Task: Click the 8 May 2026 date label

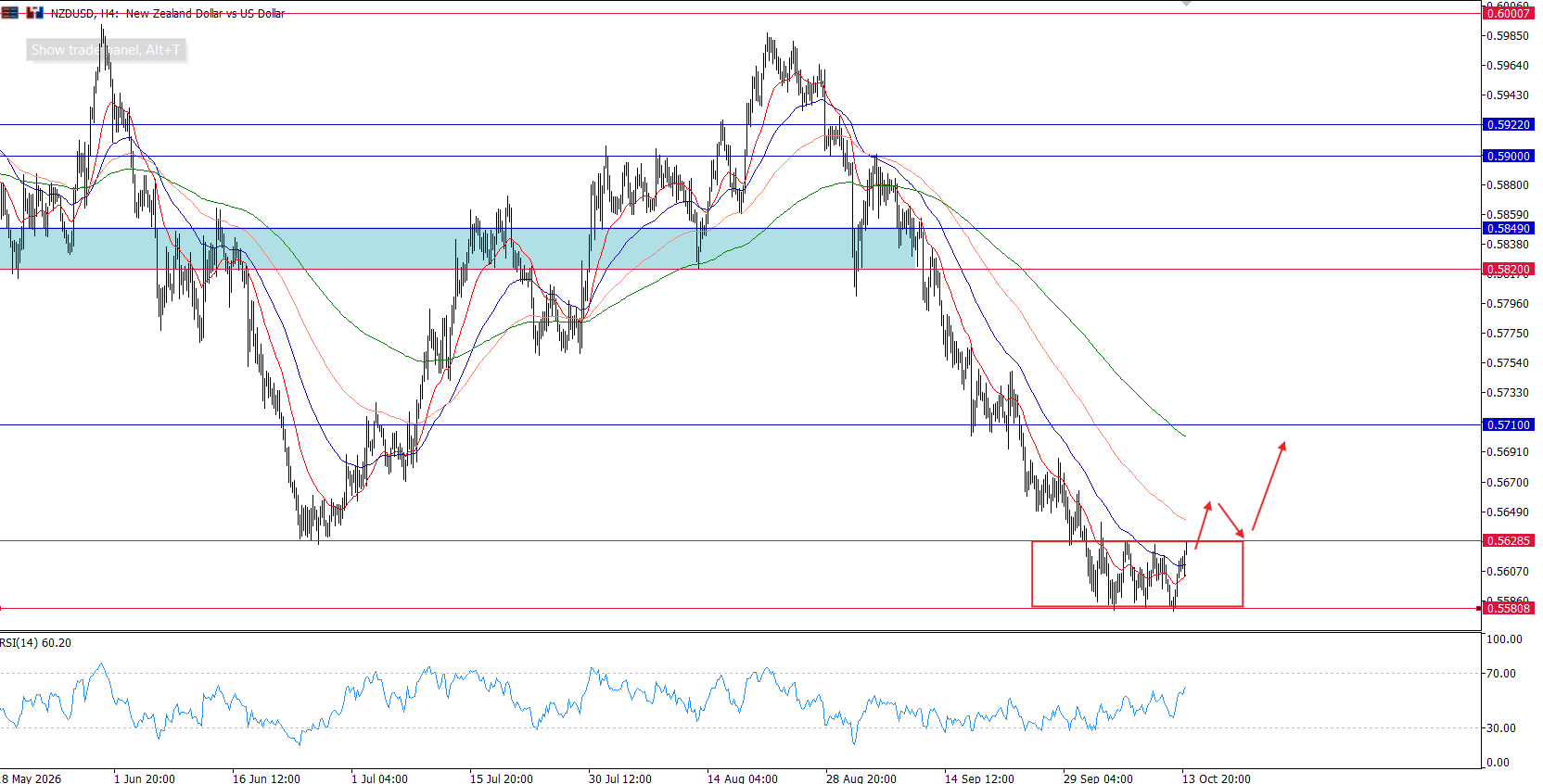Action: (x=32, y=778)
